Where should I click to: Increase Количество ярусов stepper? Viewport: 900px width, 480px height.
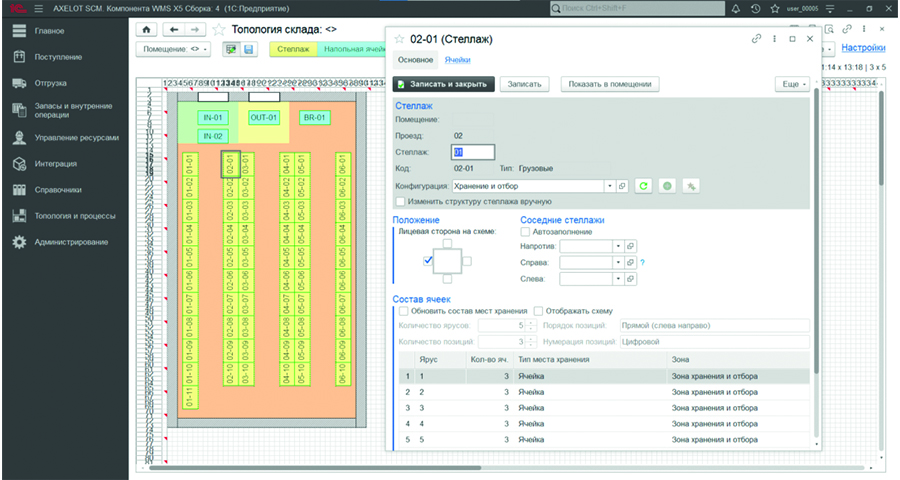point(531,323)
